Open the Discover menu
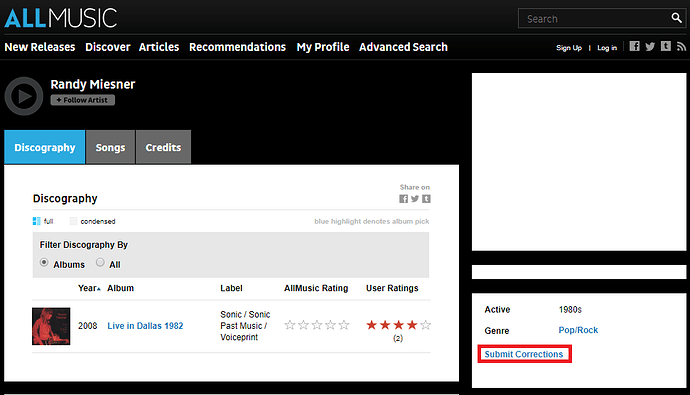Viewport: 690px width, 395px height. coord(108,47)
